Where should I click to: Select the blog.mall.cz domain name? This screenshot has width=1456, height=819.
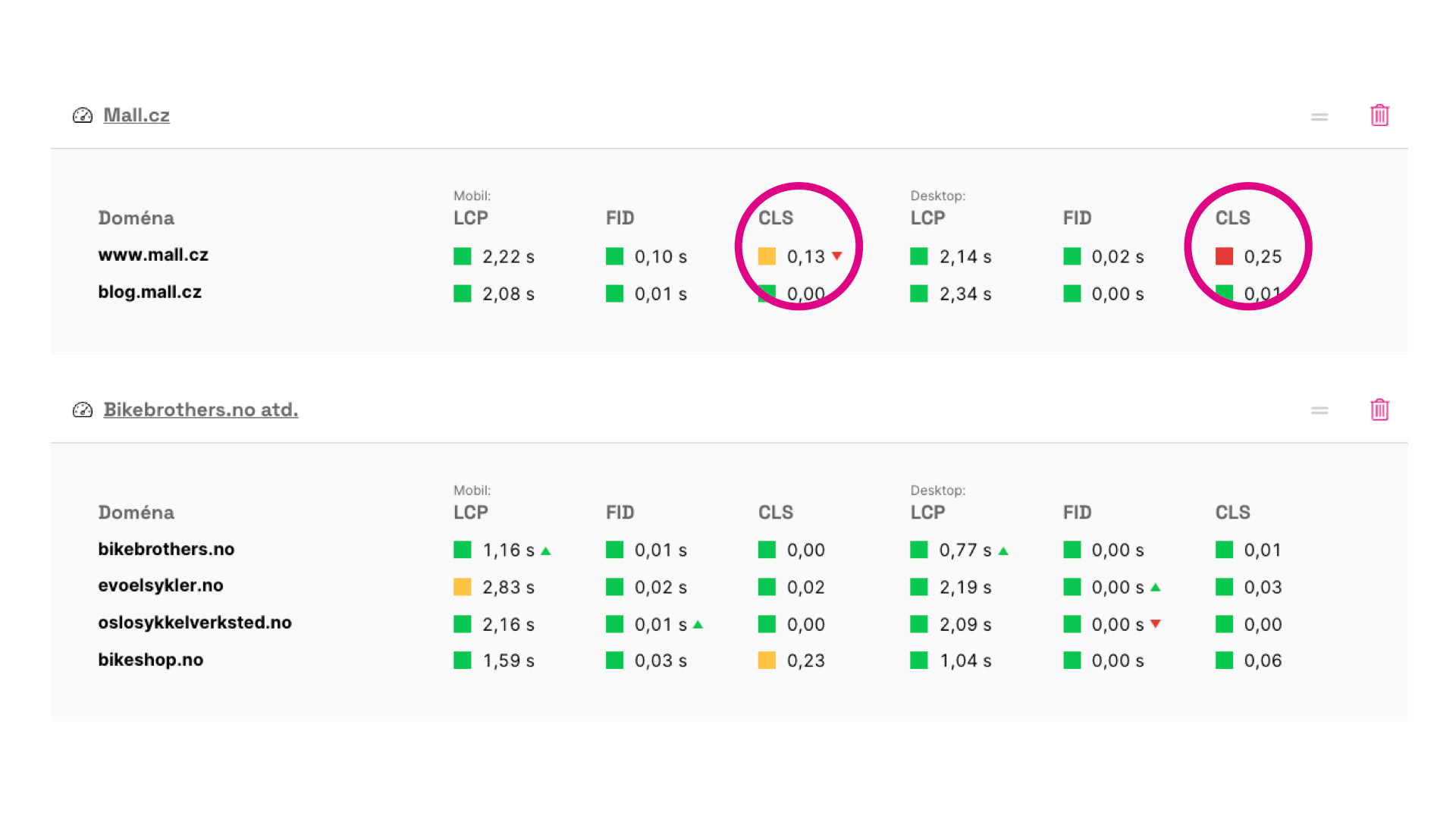click(149, 292)
